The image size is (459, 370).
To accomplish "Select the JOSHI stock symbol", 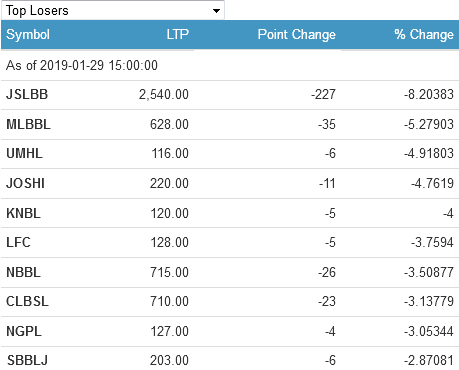I will coord(25,183).
